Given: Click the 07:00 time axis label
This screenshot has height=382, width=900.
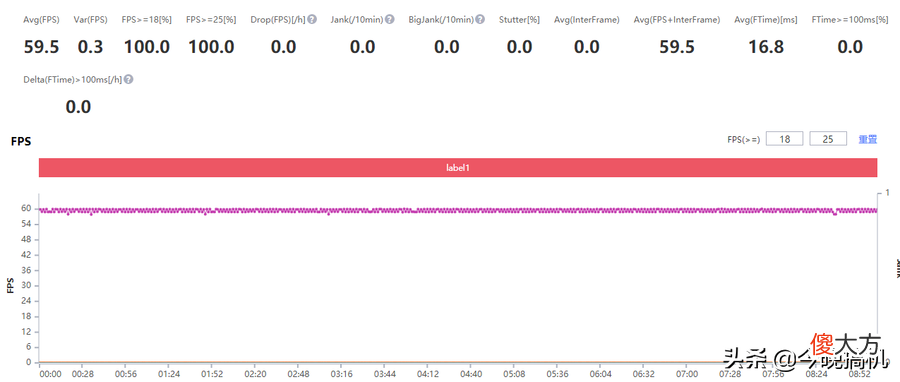Looking at the screenshot, I should pyautogui.click(x=686, y=374).
